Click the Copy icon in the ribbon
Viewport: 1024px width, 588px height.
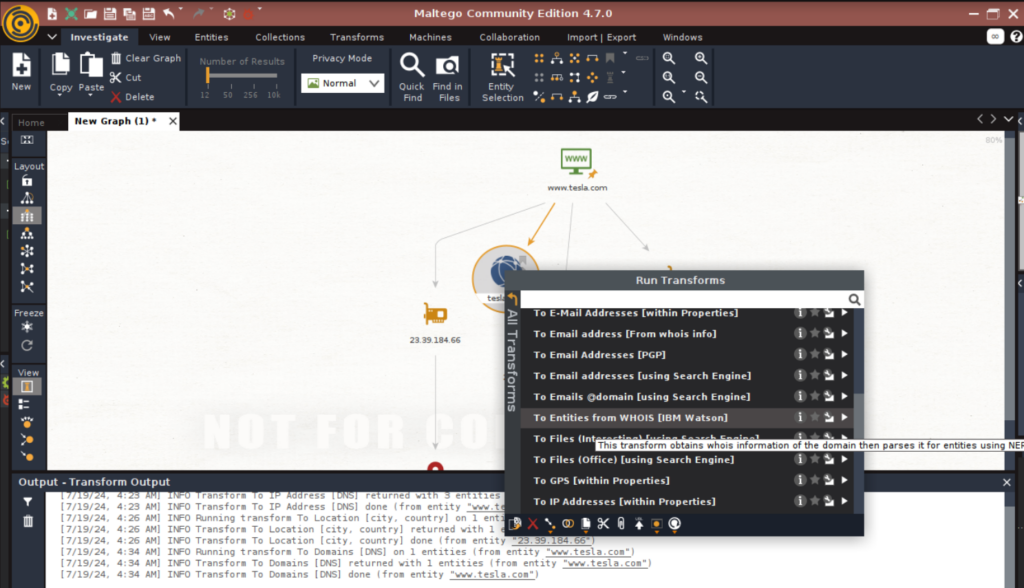tap(61, 65)
